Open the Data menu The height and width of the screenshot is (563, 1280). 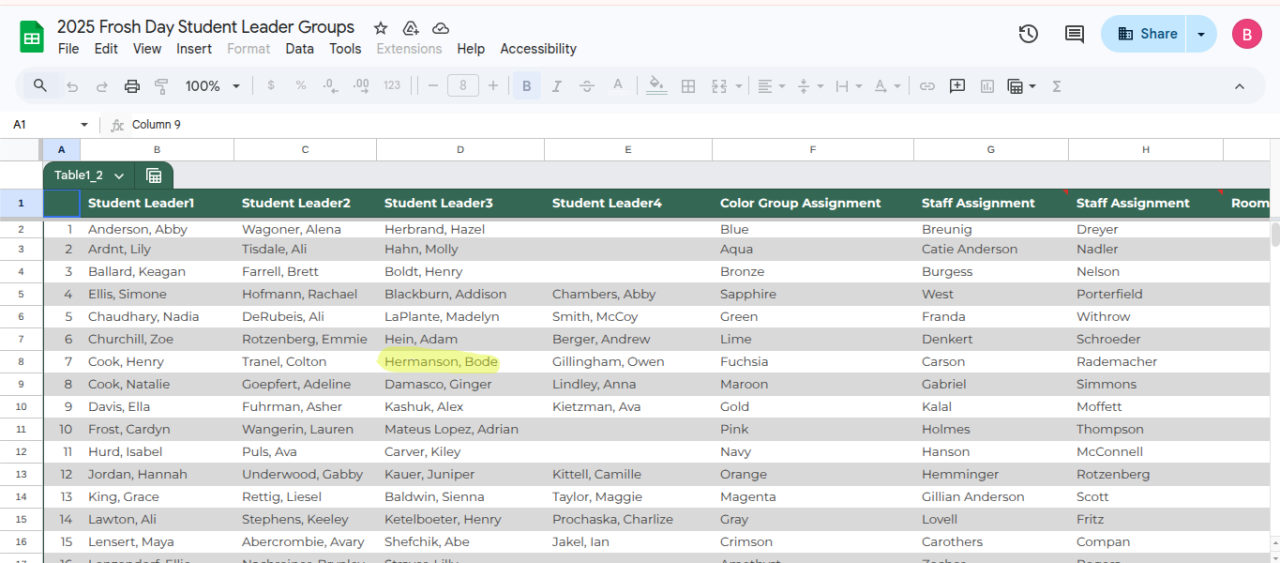pos(299,48)
